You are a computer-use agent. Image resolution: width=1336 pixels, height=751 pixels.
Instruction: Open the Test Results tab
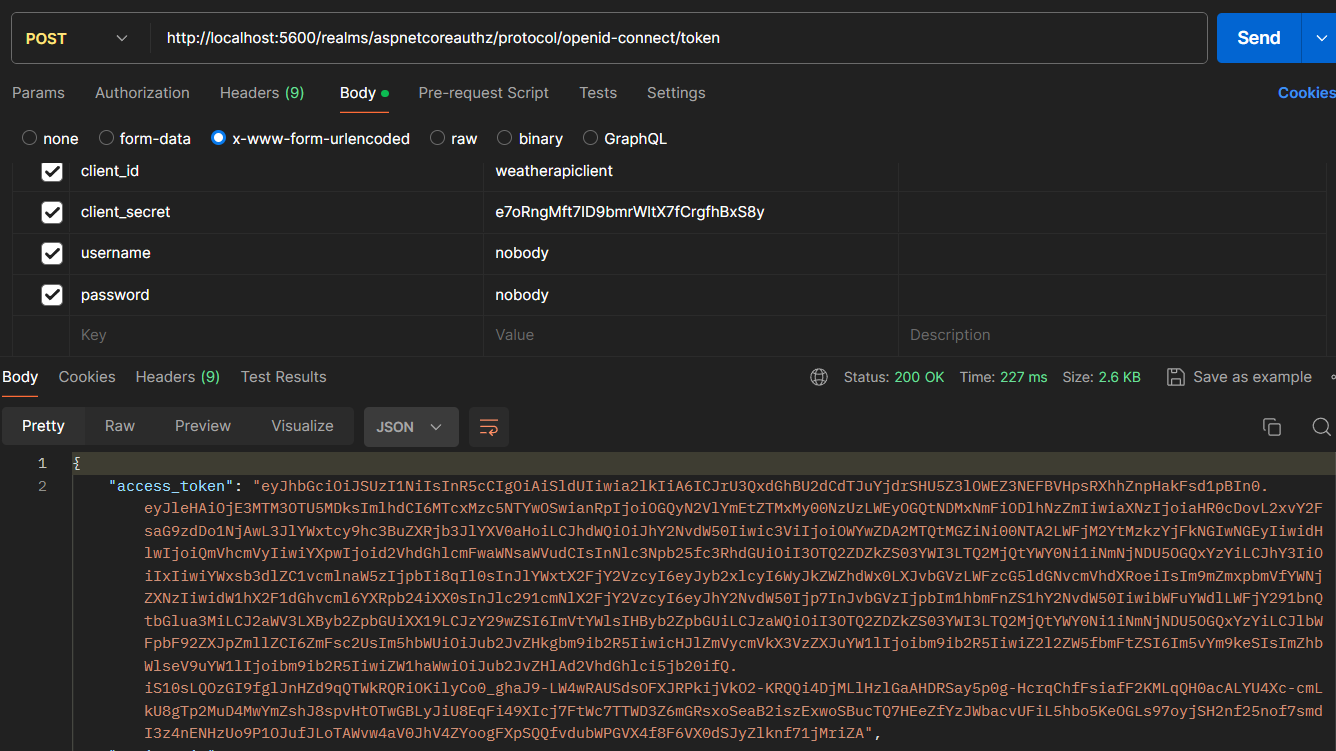(x=283, y=377)
